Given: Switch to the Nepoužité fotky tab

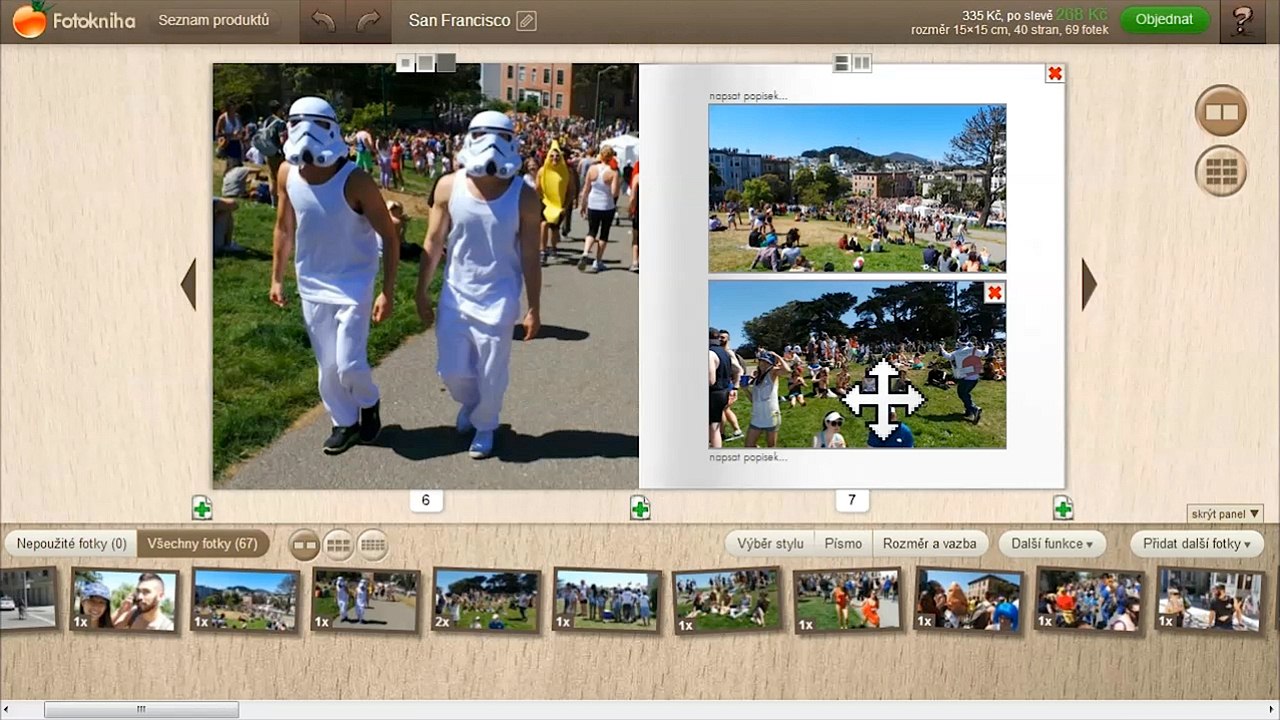Looking at the screenshot, I should (71, 544).
